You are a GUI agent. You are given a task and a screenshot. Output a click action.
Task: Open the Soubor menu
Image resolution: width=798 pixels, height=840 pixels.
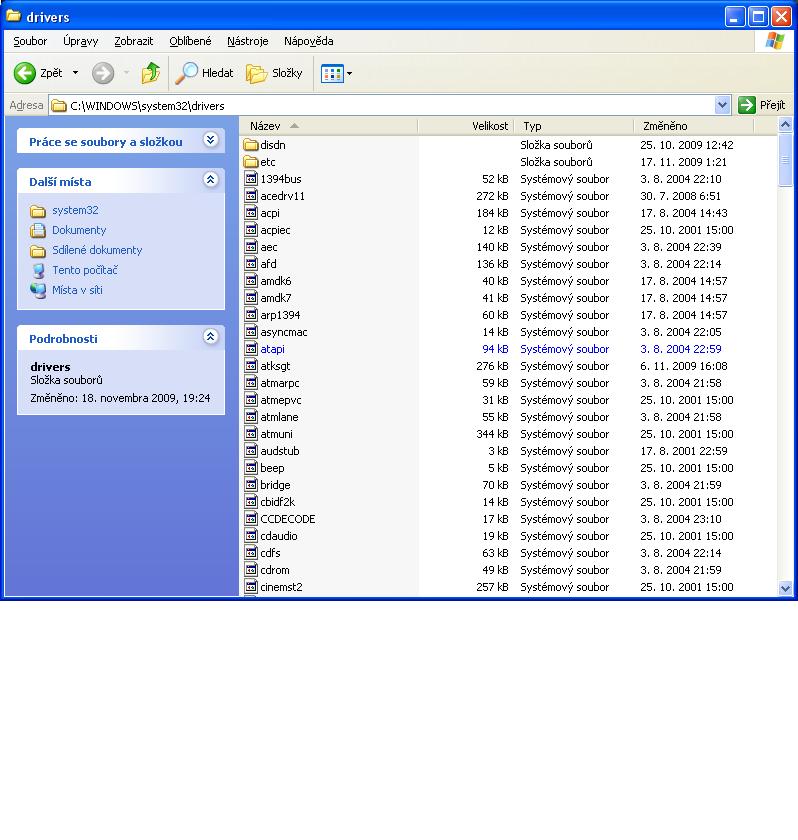click(x=30, y=41)
